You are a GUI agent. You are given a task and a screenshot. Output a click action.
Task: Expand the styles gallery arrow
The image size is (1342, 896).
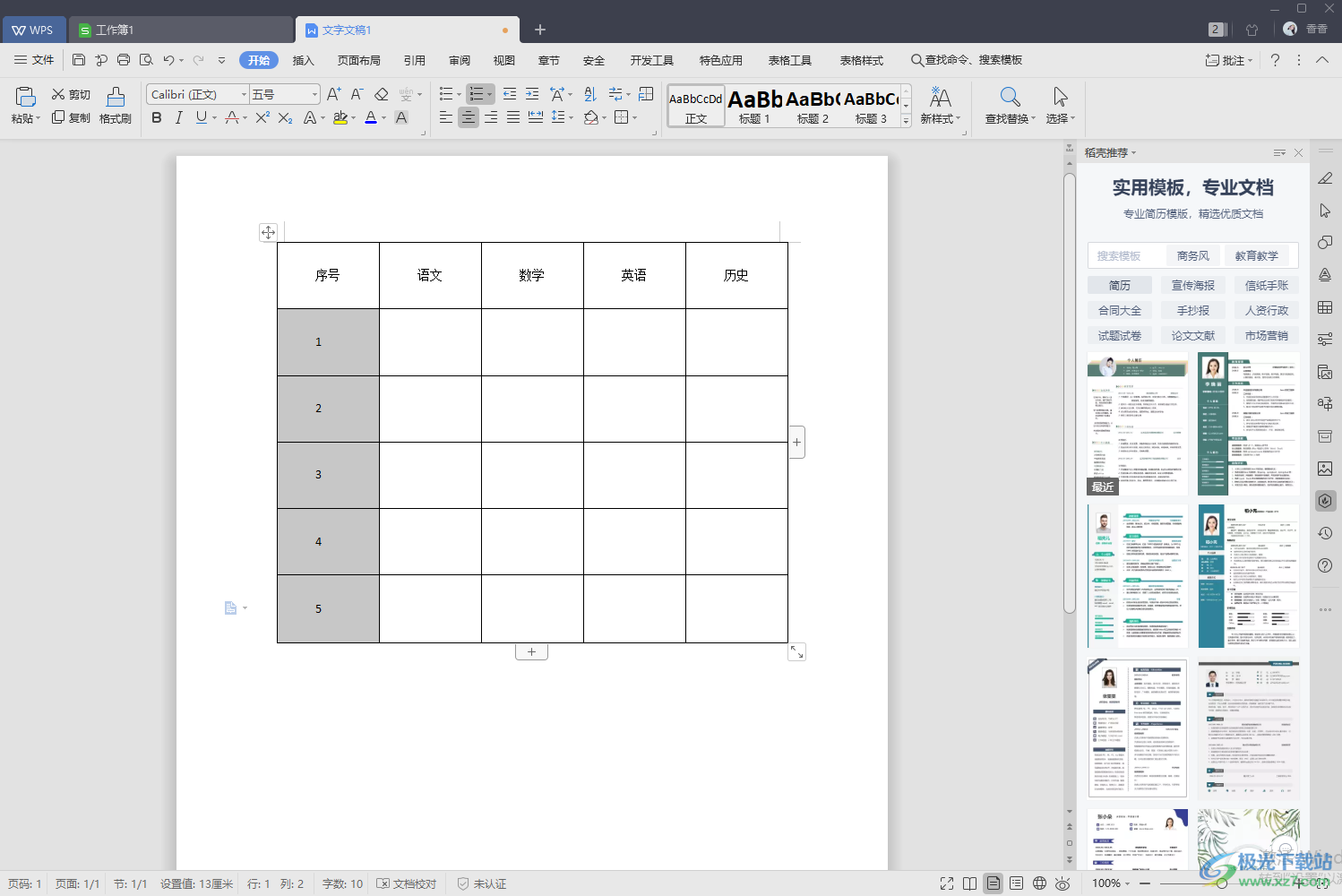906,120
